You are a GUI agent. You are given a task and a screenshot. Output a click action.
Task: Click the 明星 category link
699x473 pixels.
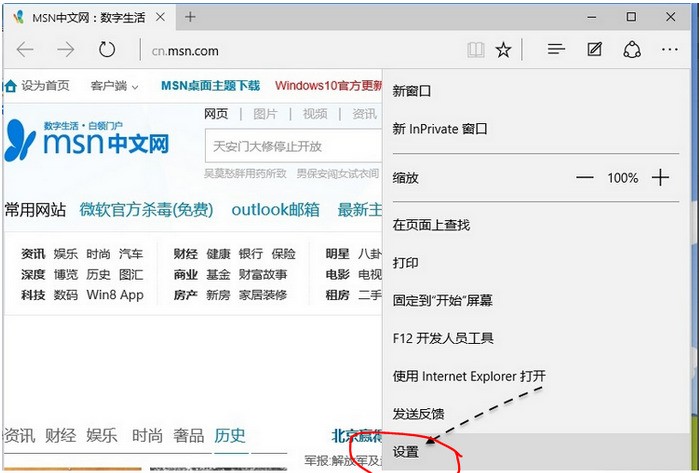tap(337, 254)
